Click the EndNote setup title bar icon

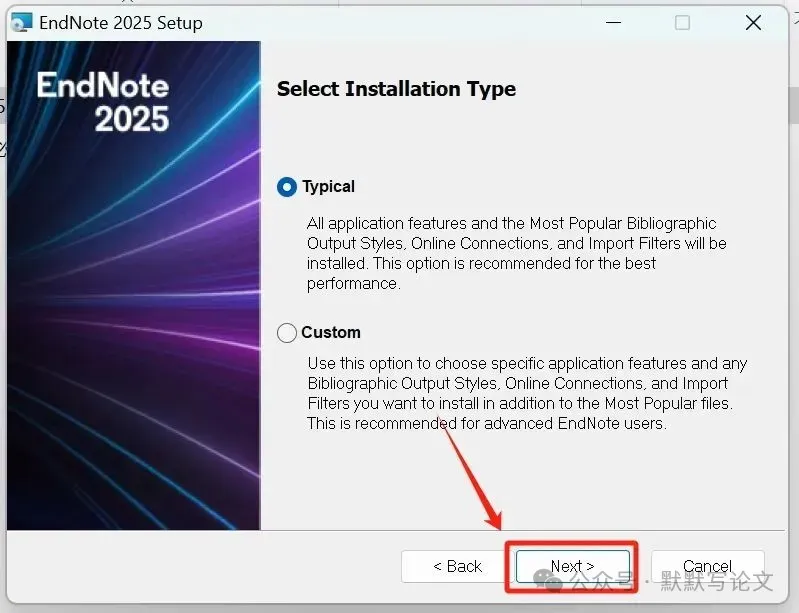click(x=22, y=23)
